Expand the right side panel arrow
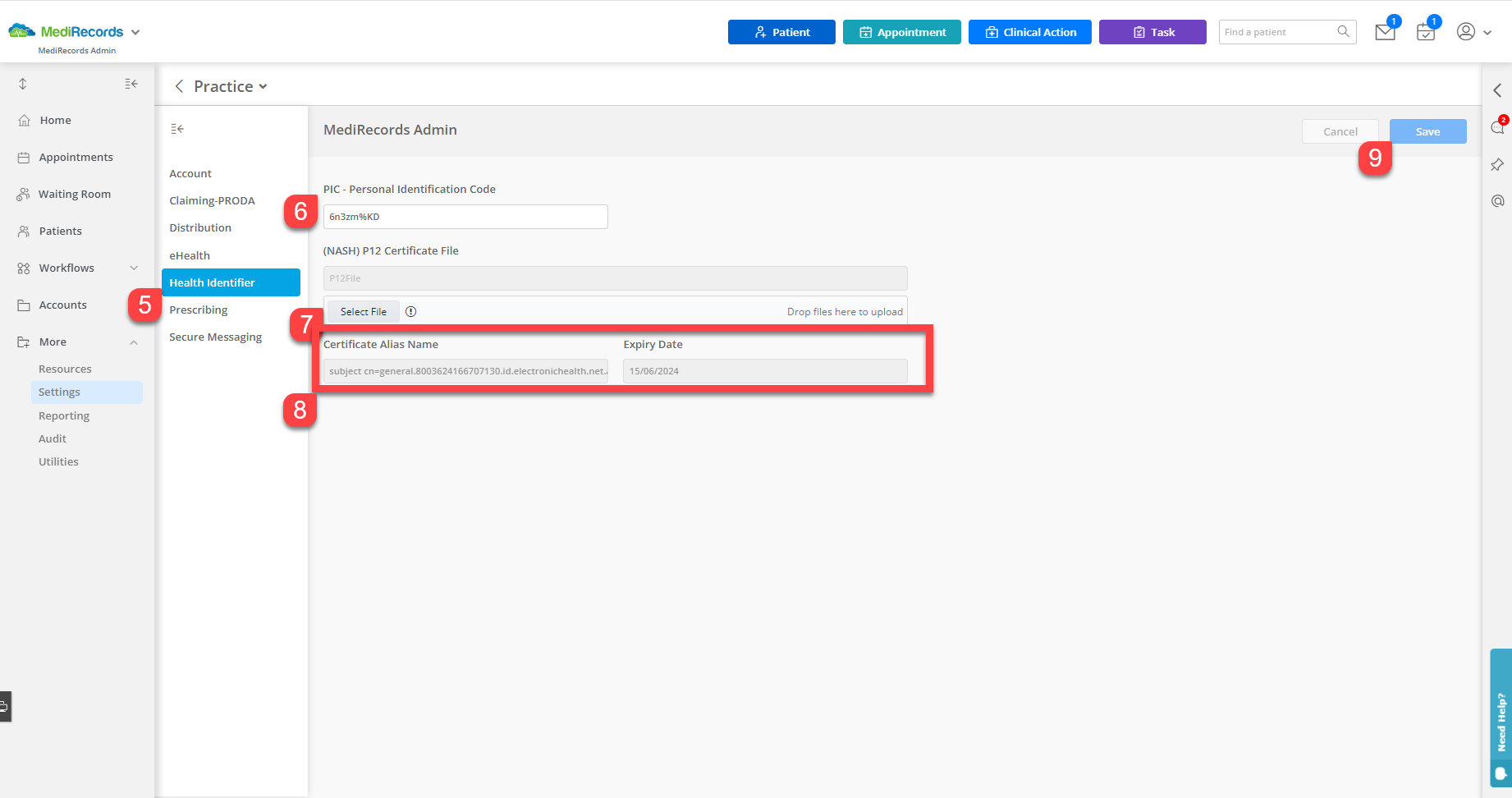Screen dimensions: 1512x798 pyautogui.click(x=1497, y=90)
